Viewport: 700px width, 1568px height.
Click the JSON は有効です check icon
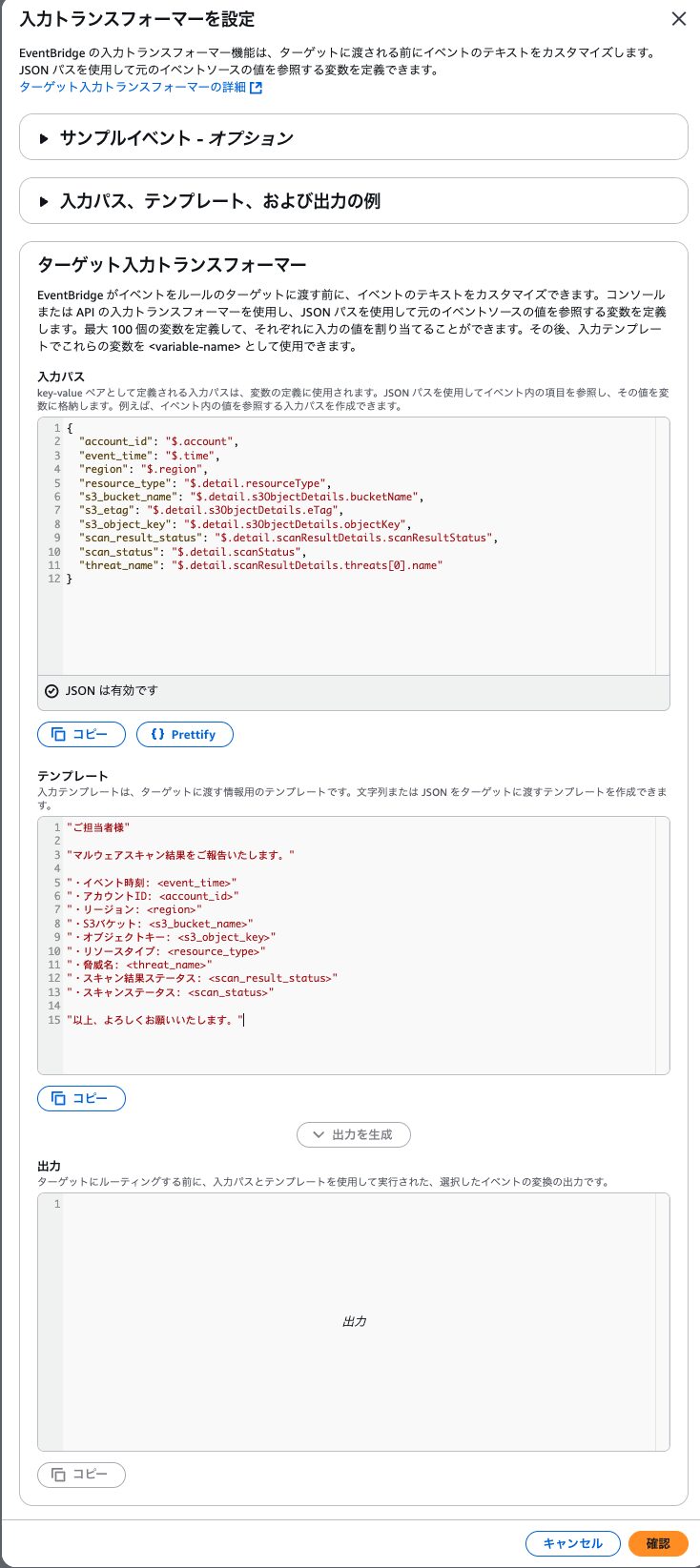coord(51,691)
